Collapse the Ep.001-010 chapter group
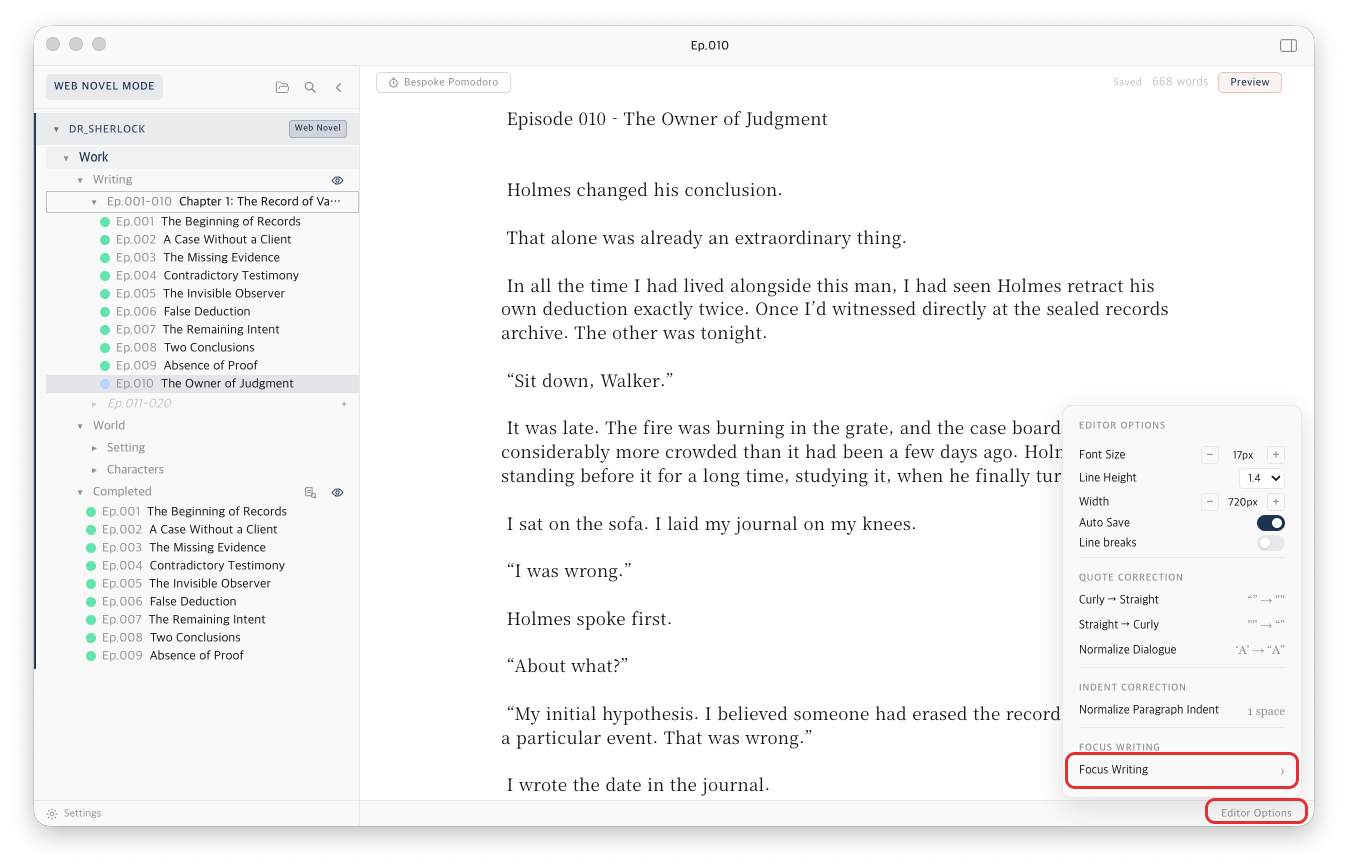 coord(94,202)
